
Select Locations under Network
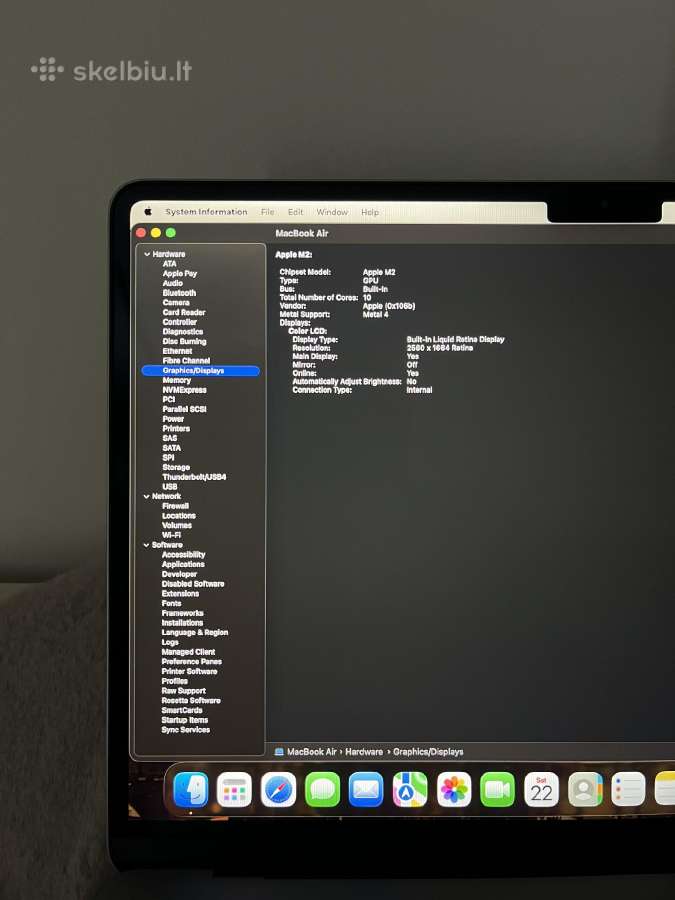pos(179,516)
